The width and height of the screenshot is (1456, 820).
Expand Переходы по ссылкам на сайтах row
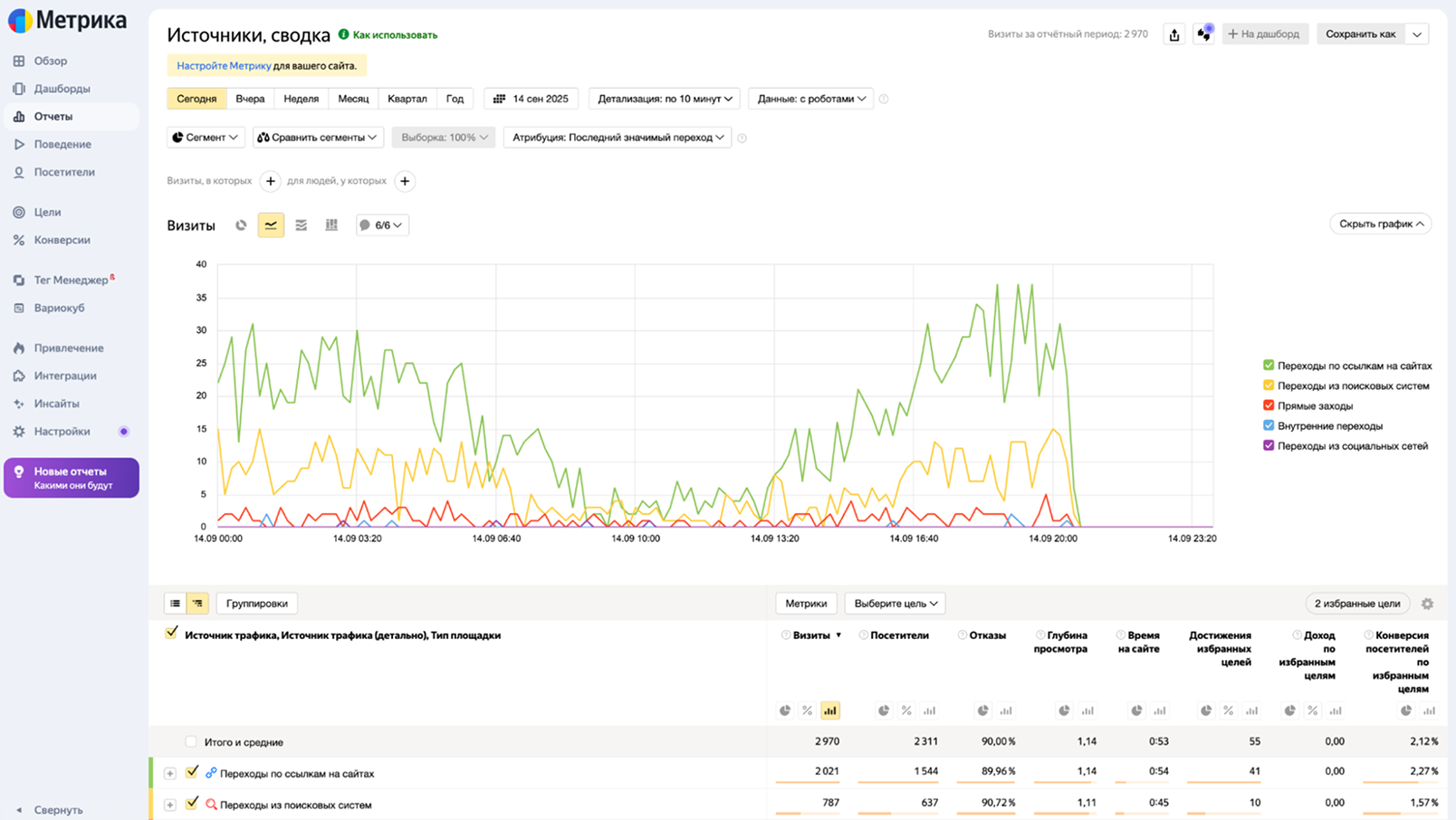click(170, 774)
